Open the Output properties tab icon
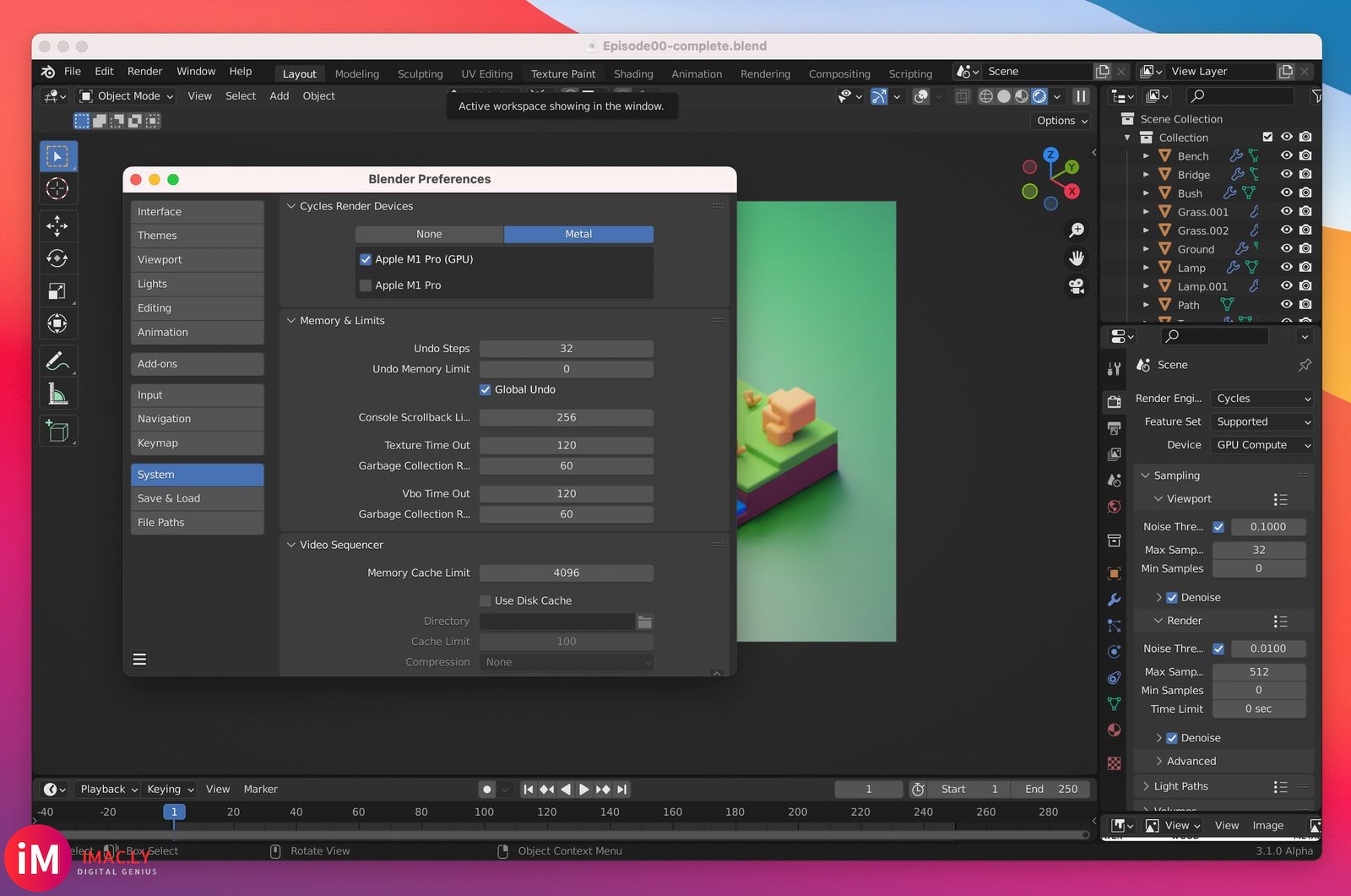The height and width of the screenshot is (896, 1351). point(1115,428)
